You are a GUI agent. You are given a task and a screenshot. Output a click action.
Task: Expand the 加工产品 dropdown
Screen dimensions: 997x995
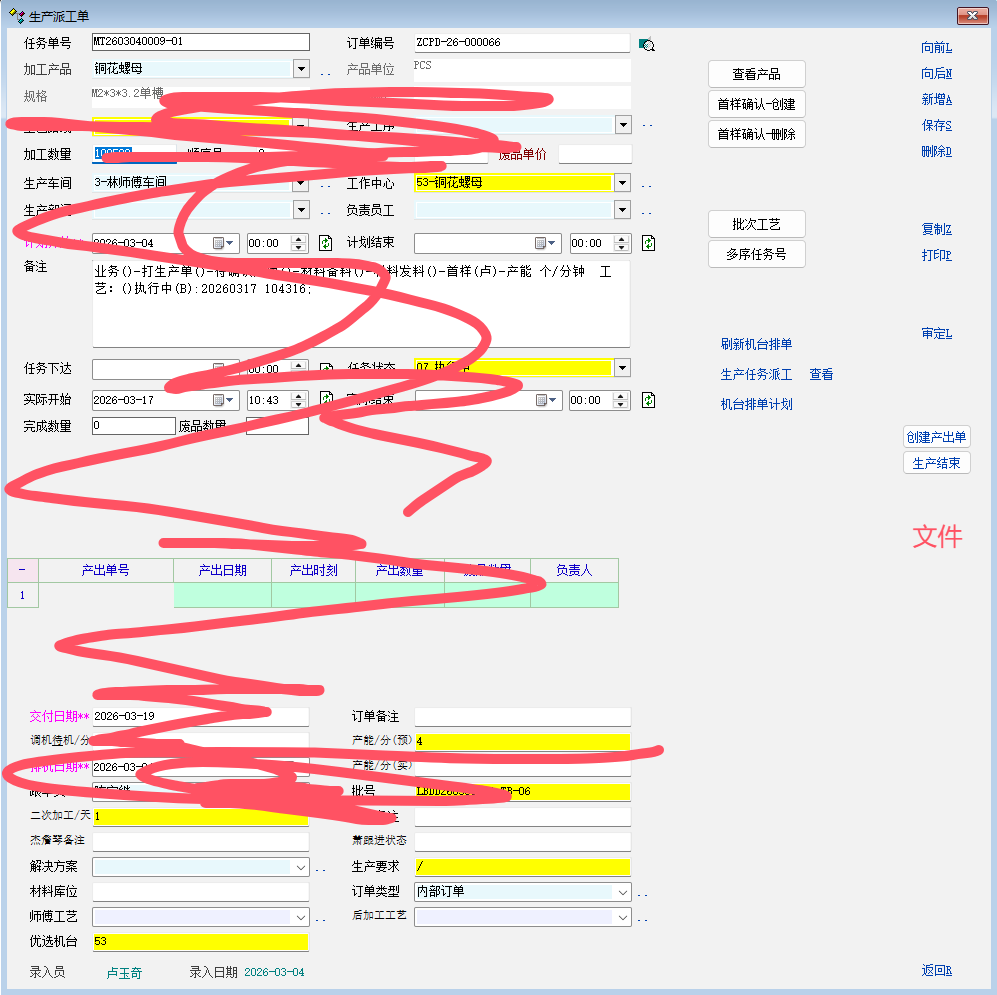pyautogui.click(x=301, y=69)
